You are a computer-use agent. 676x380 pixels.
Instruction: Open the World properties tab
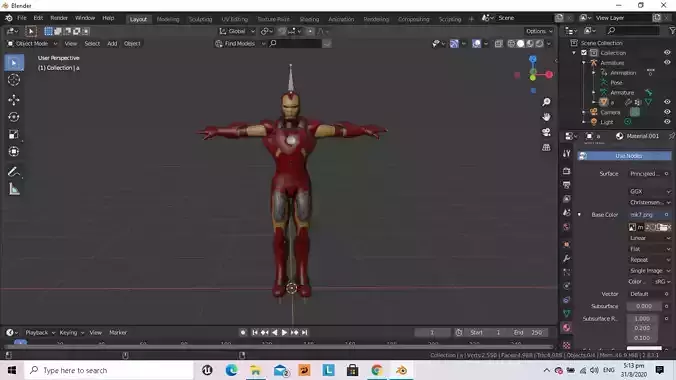[x=566, y=227]
